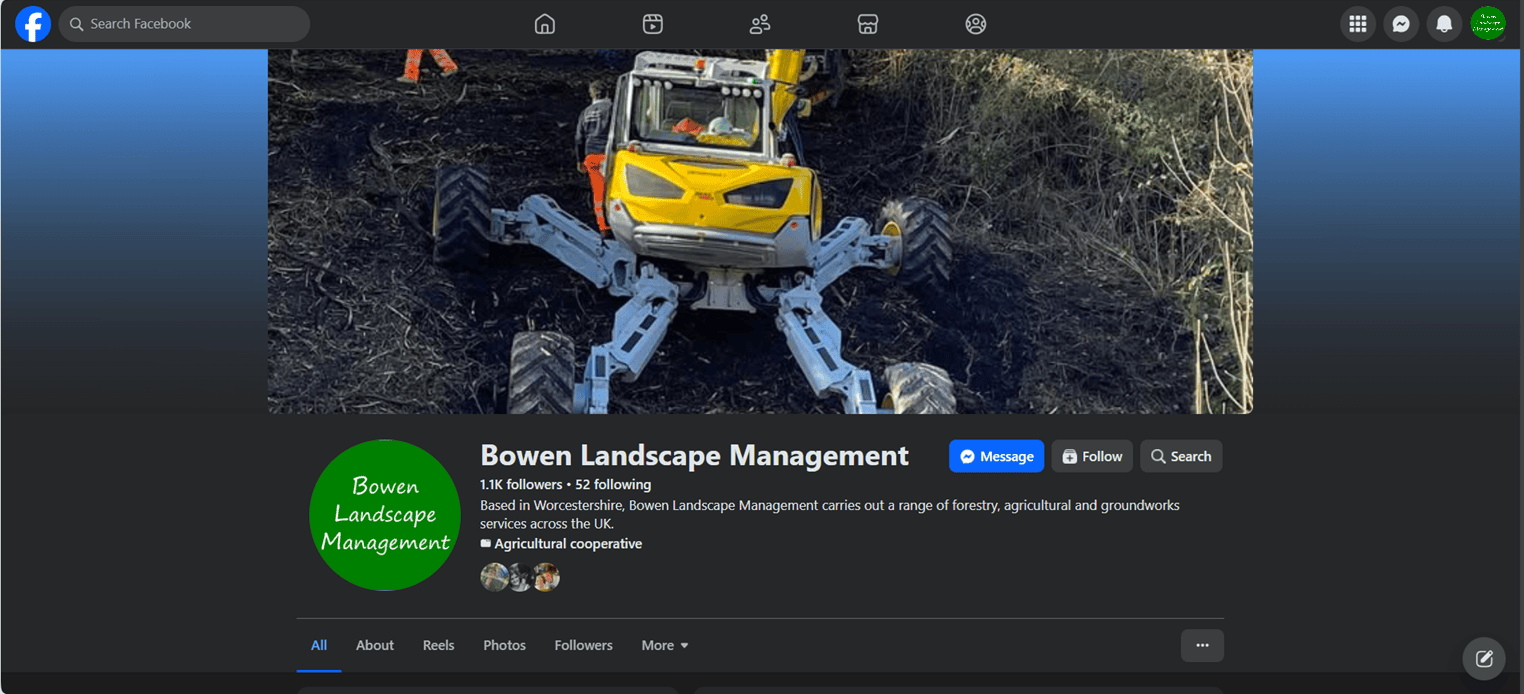
Task: Open the Video (Watch) icon
Action: [x=653, y=24]
